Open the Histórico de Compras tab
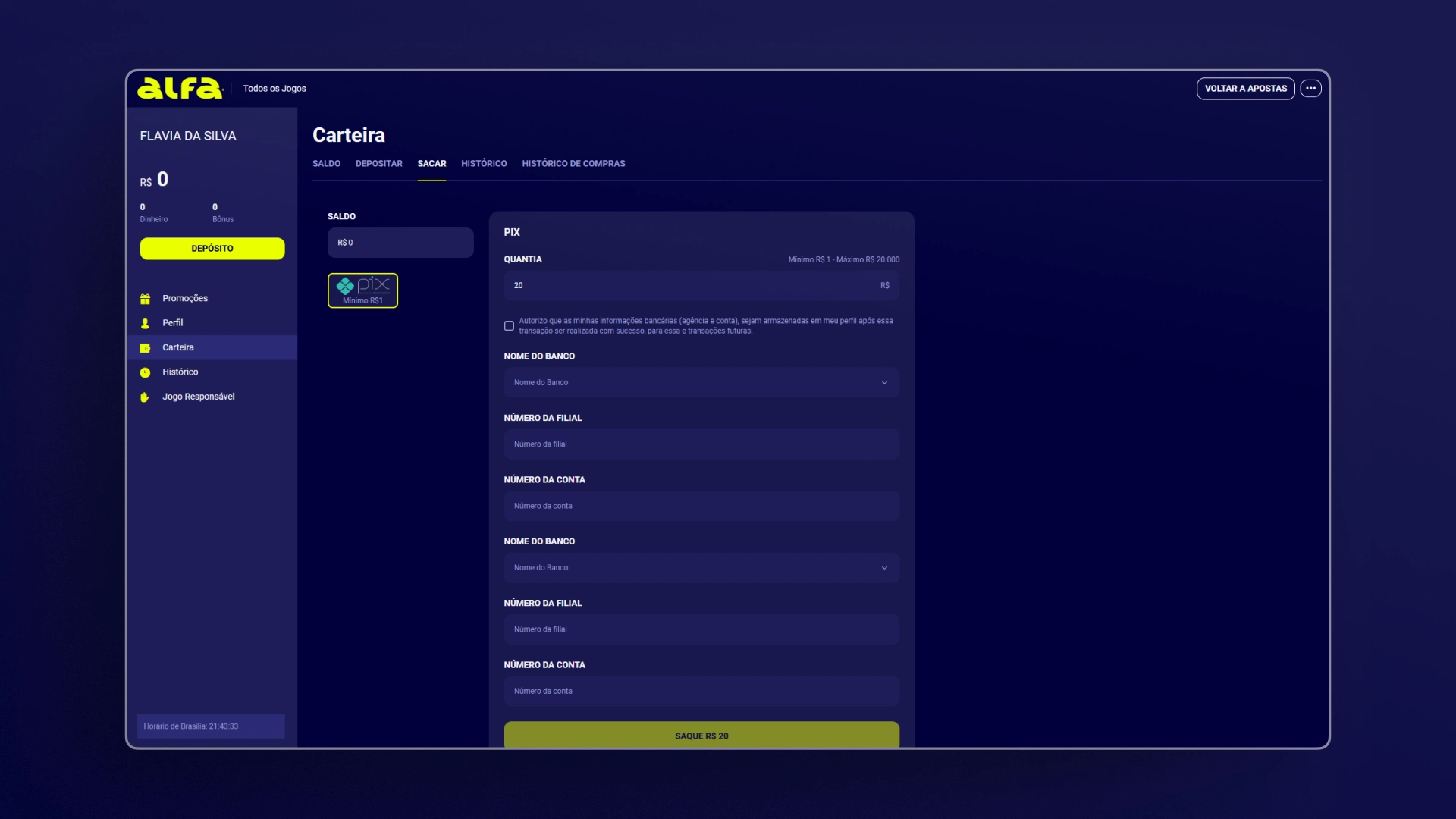 573,164
